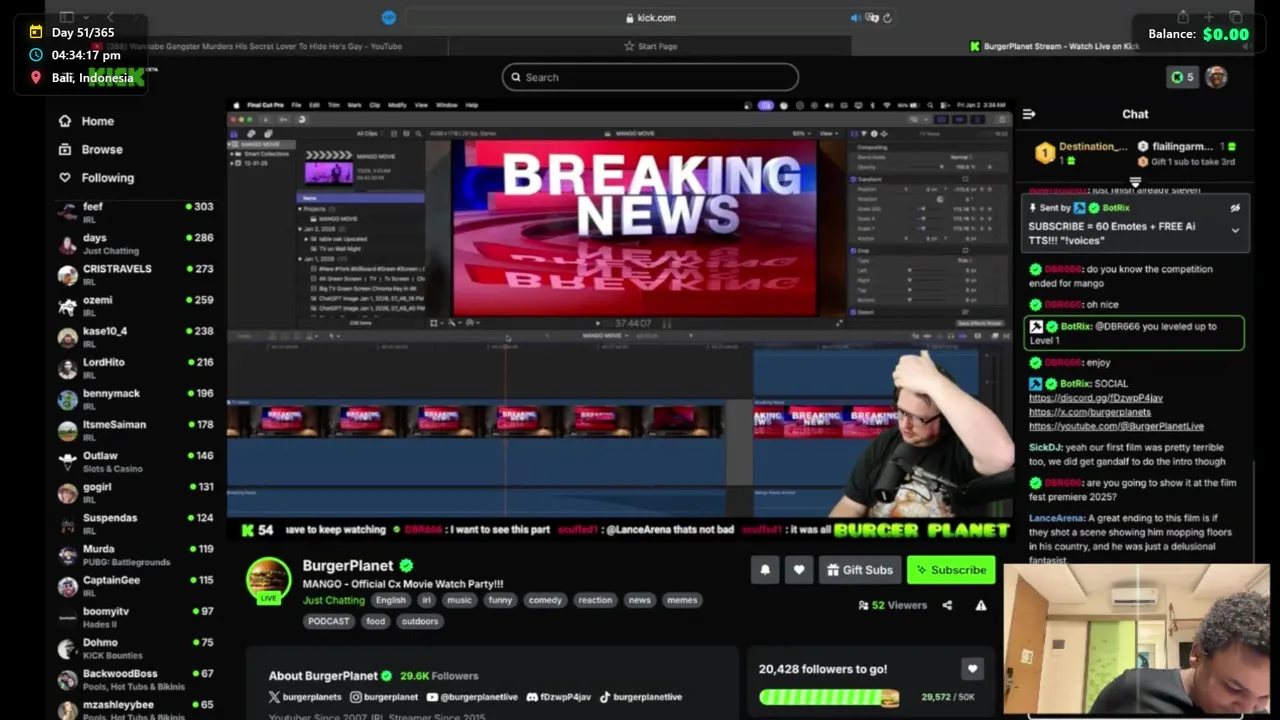This screenshot has height=720, width=1280.
Task: Select the outdoors tag
Action: (420, 621)
